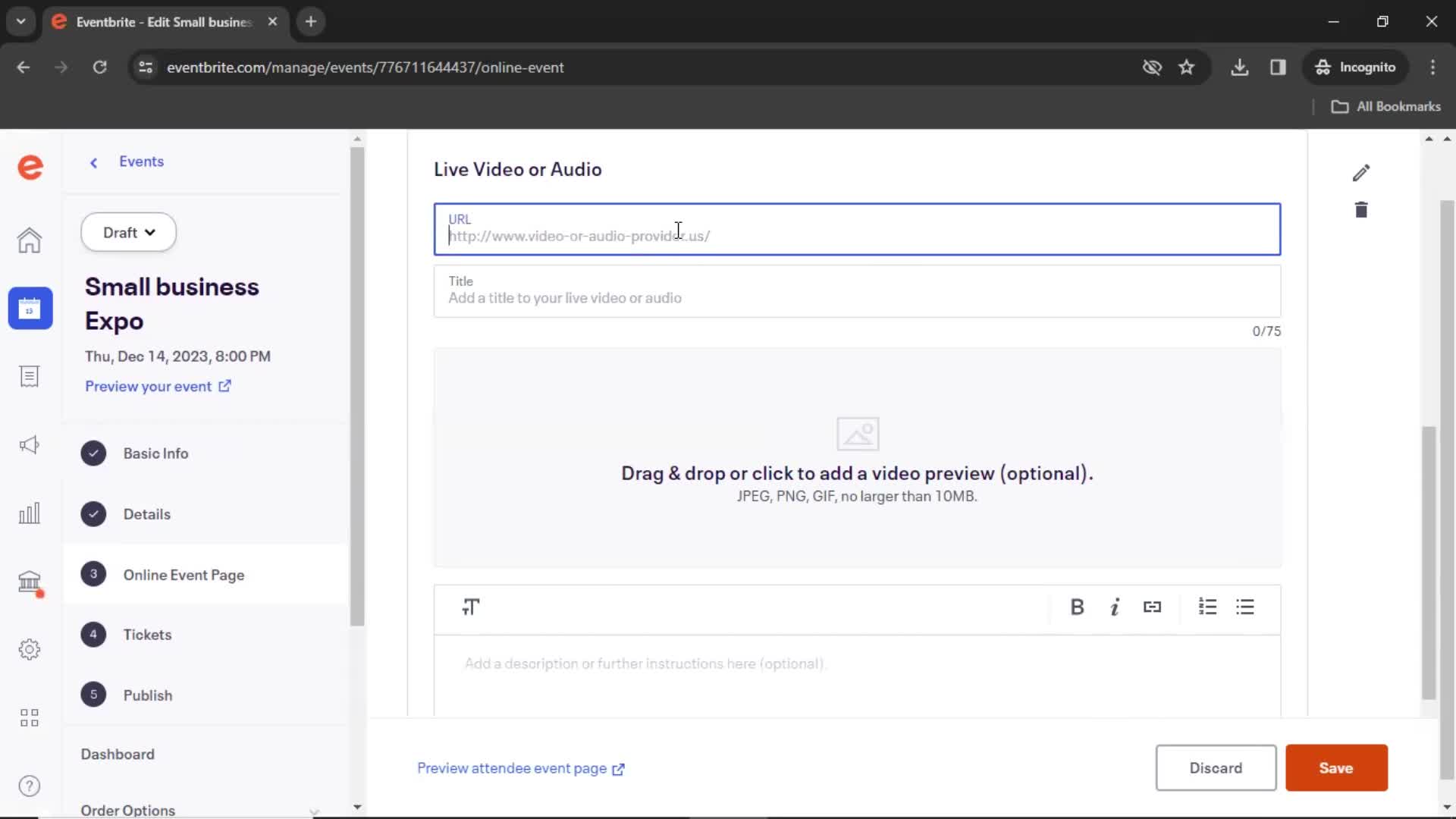
Task: Click the third-party cookies blocked eye icon
Action: pyautogui.click(x=1152, y=67)
